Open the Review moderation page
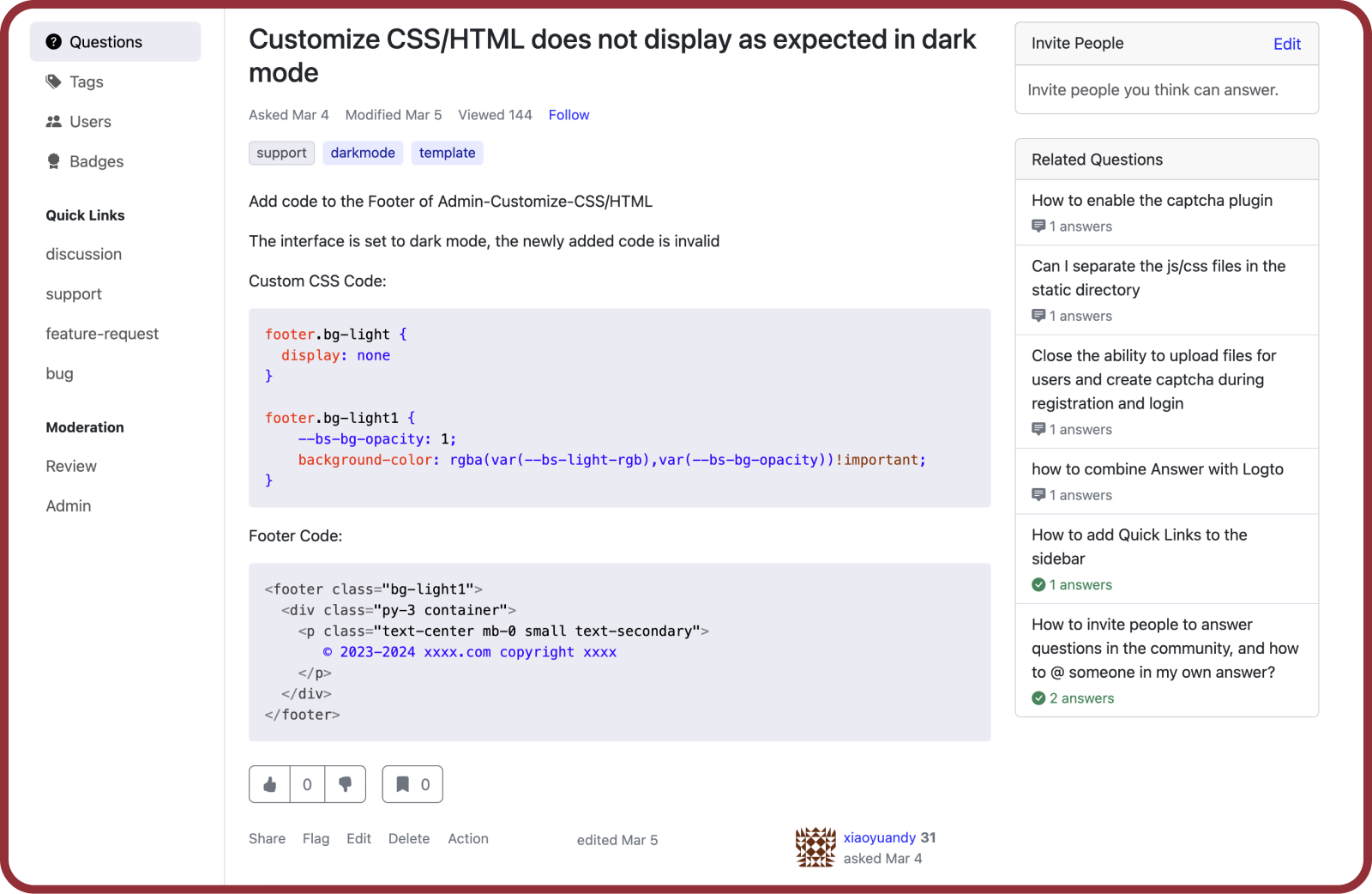Screen dimensions: 1372x894 tap(71, 466)
